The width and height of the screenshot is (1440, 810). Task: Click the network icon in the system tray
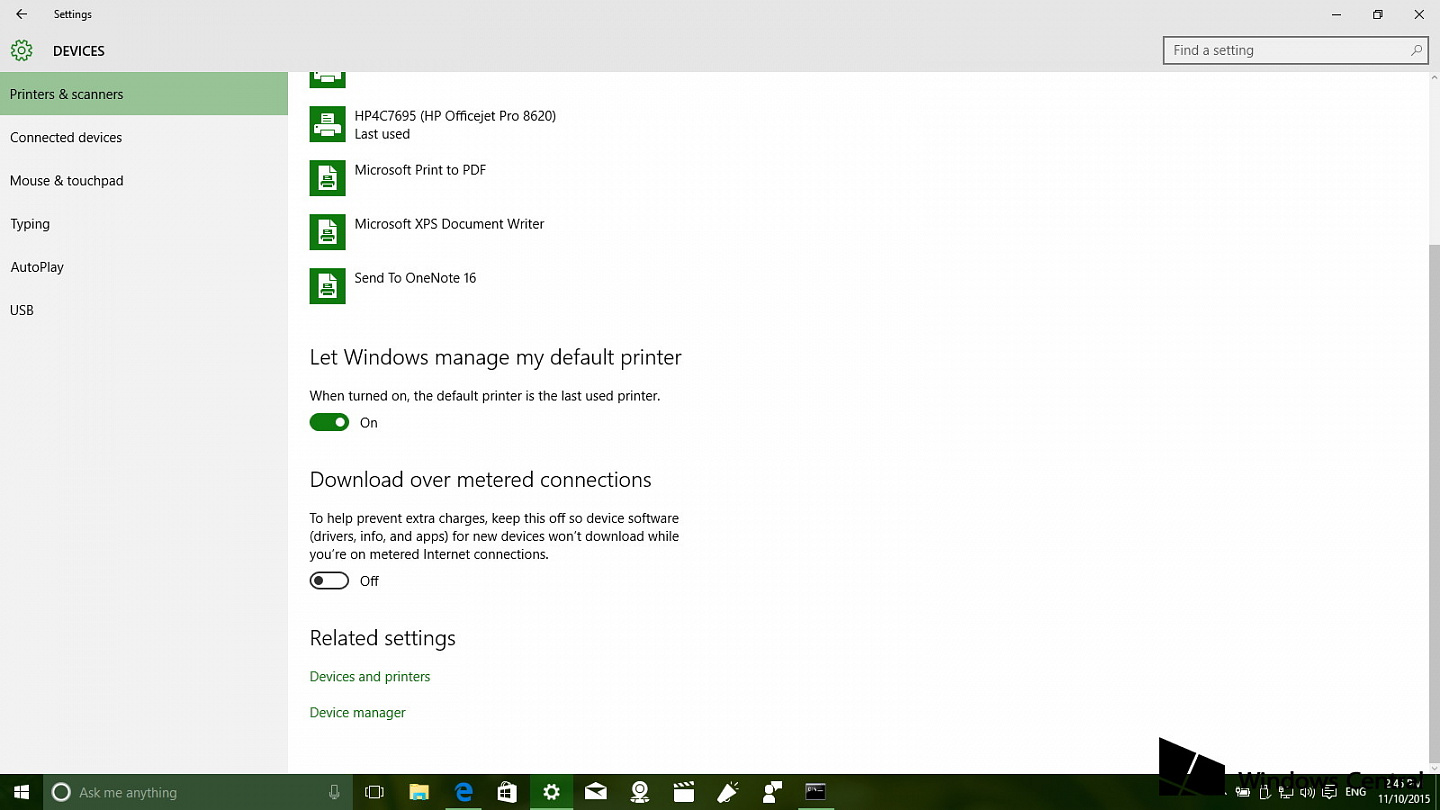(1286, 792)
